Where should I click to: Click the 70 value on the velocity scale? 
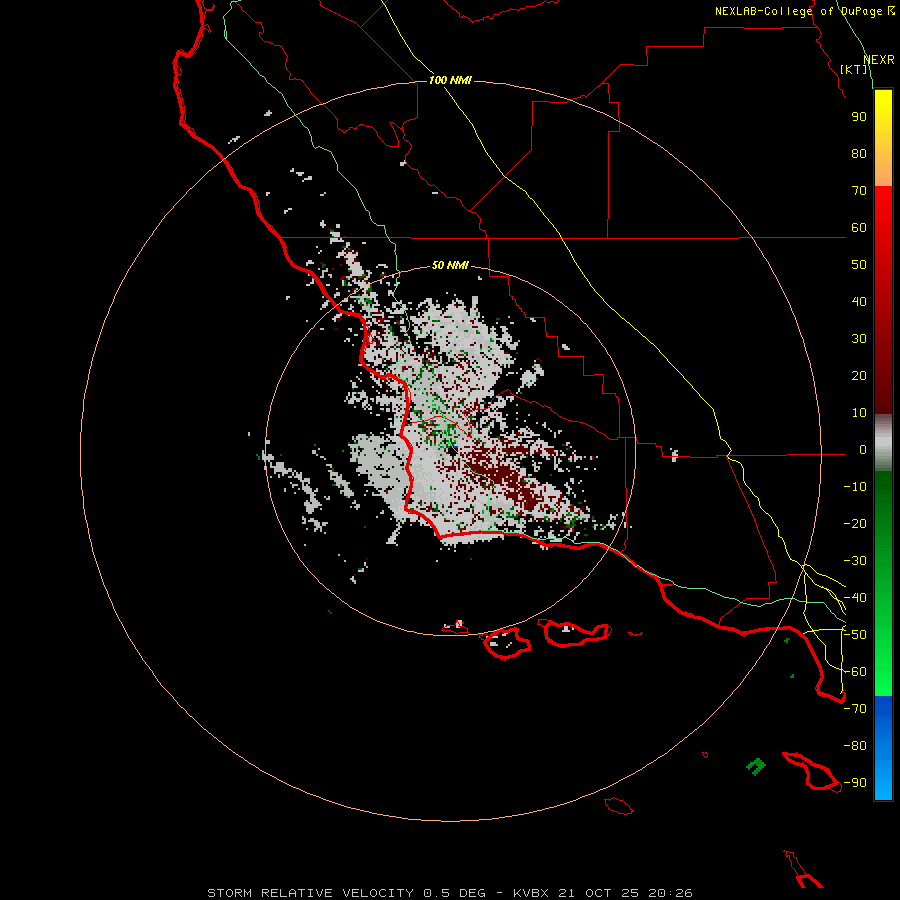[859, 191]
